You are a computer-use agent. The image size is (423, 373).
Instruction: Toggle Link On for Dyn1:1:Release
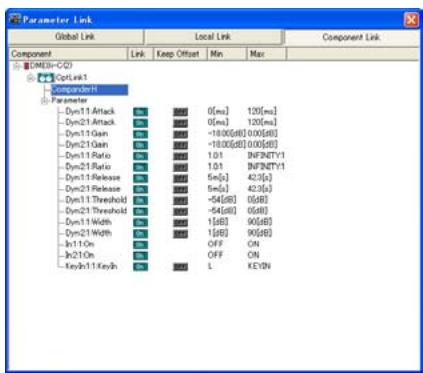[140, 178]
